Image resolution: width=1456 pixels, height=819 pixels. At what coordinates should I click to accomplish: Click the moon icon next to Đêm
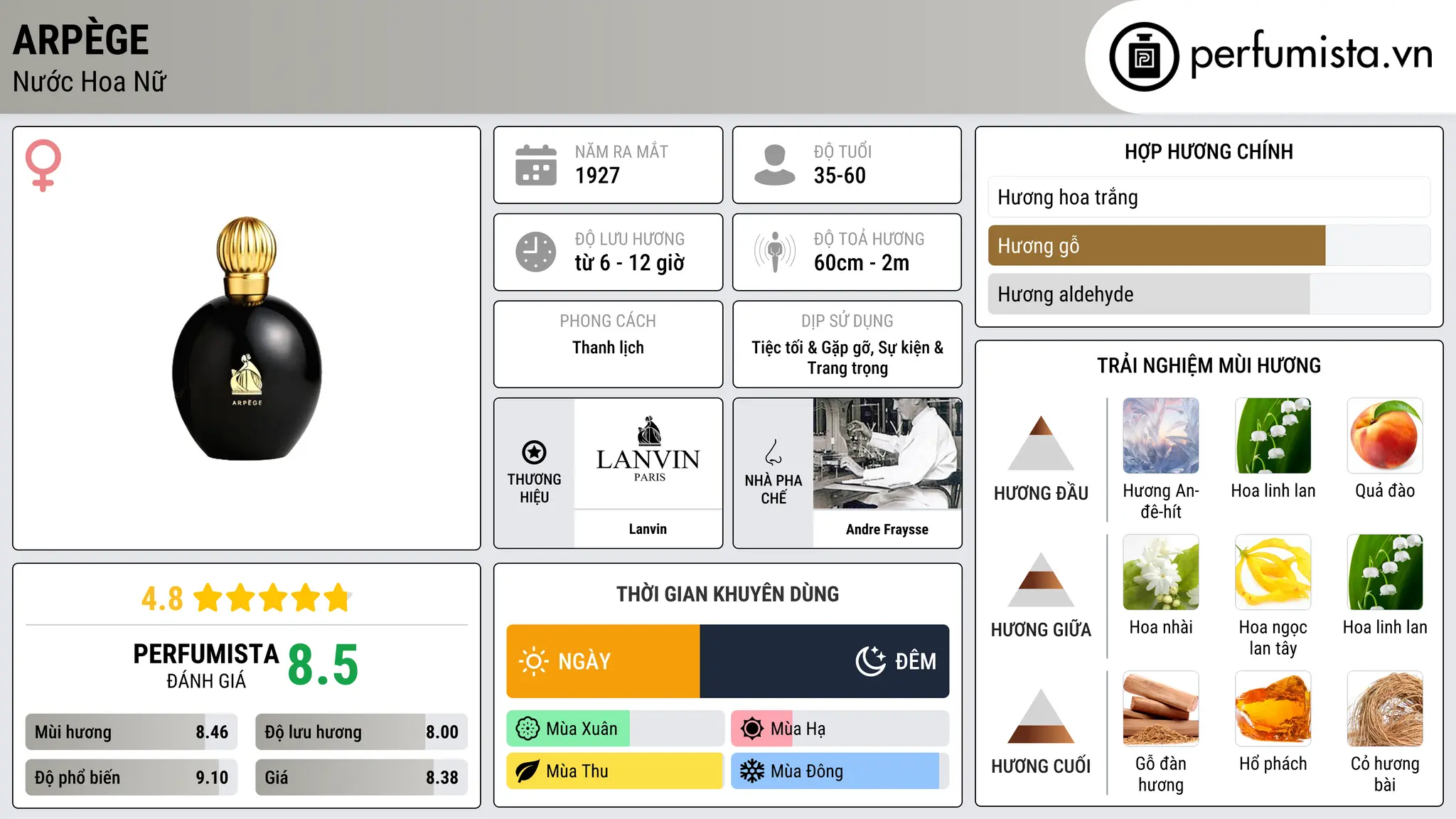871,661
